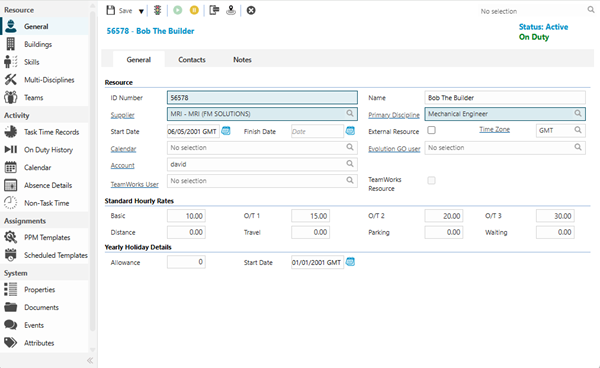
Task: Click the holiday Allowance field
Action: [x=186, y=262]
